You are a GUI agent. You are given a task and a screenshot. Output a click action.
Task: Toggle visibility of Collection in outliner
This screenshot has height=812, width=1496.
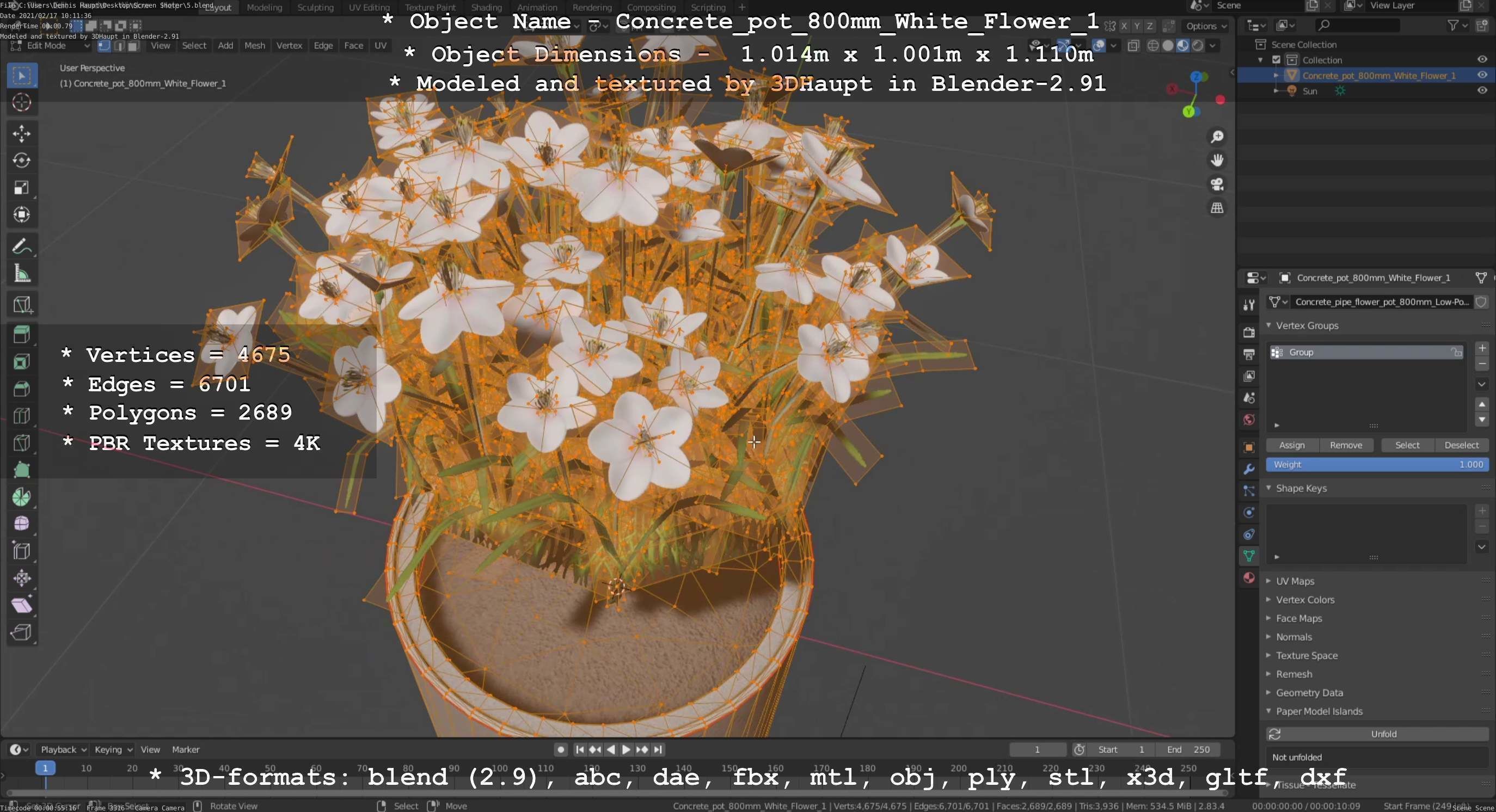1482,59
